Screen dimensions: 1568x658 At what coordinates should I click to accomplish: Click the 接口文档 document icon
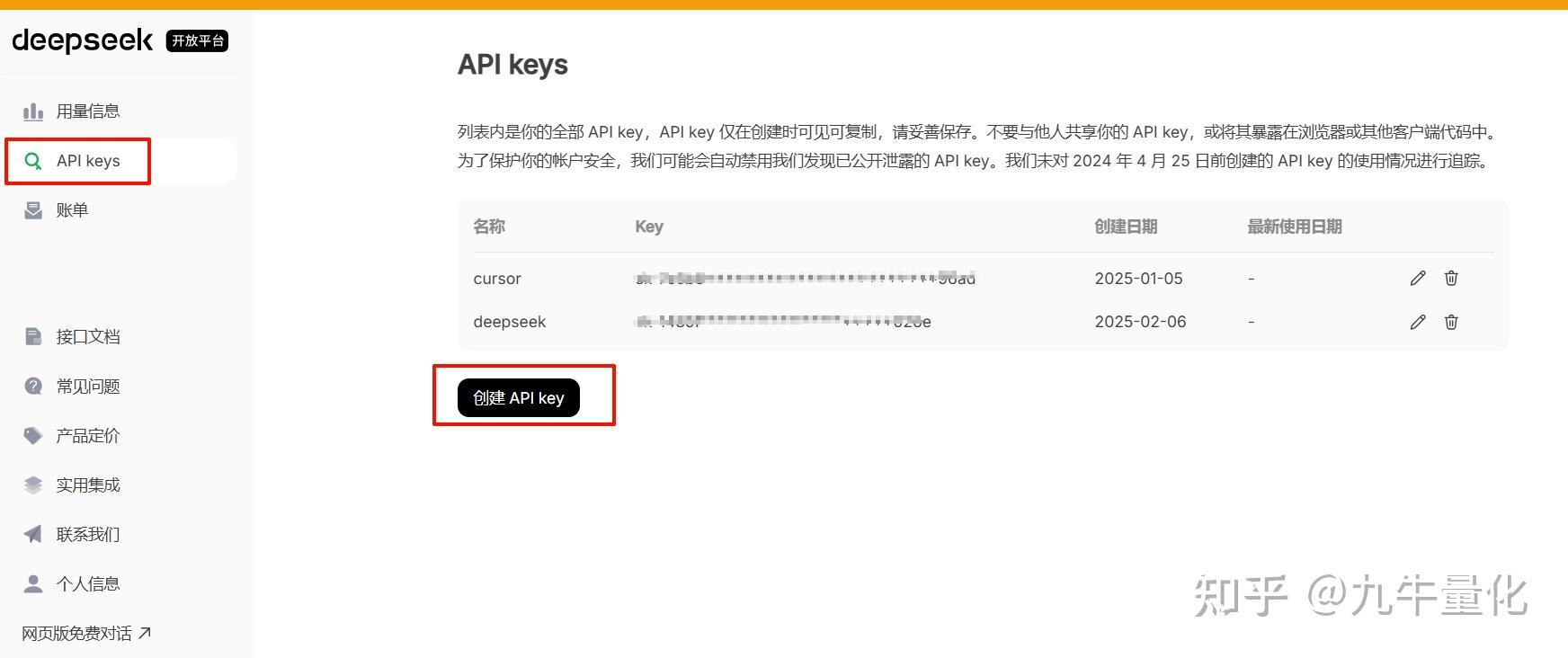tap(33, 337)
